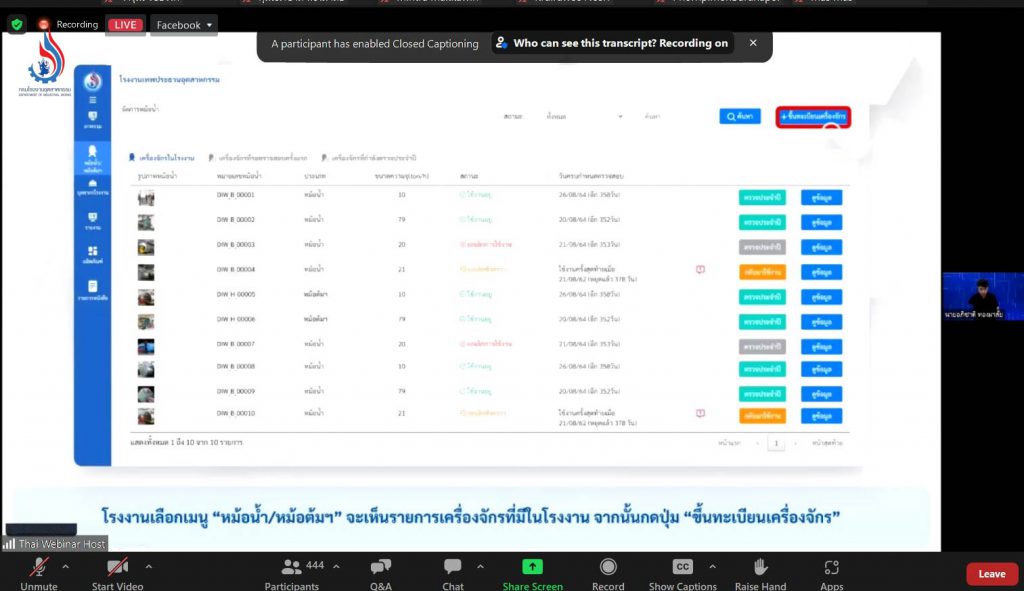Start Video from the Zoom toolbar

click(117, 568)
